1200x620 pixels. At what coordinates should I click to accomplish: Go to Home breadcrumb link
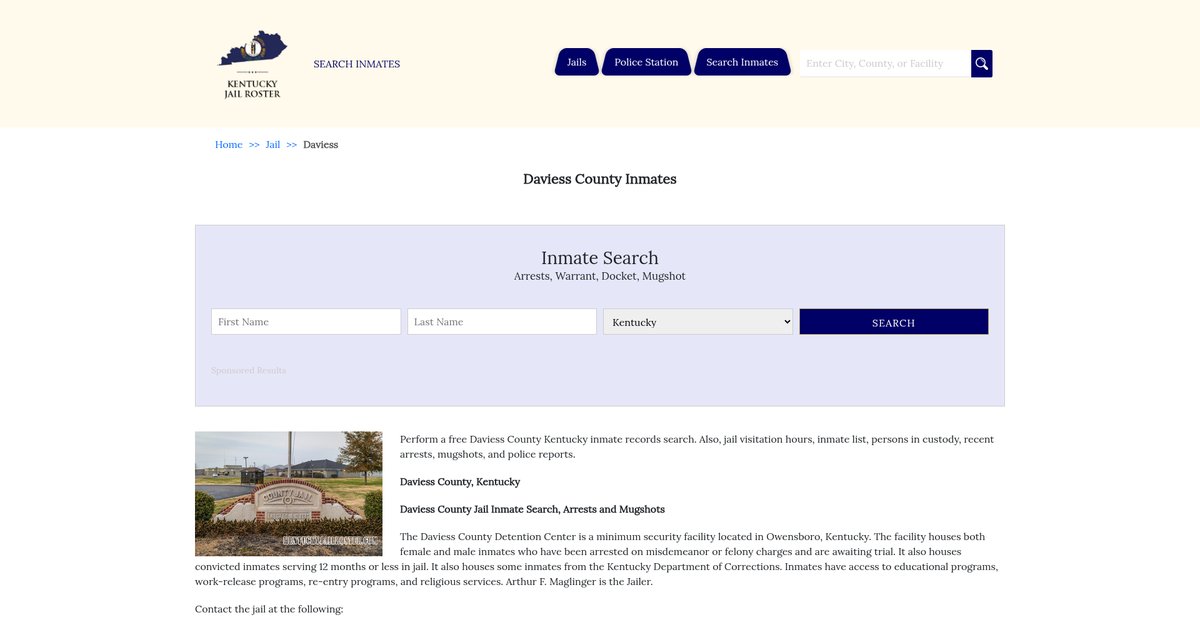pyautogui.click(x=229, y=145)
